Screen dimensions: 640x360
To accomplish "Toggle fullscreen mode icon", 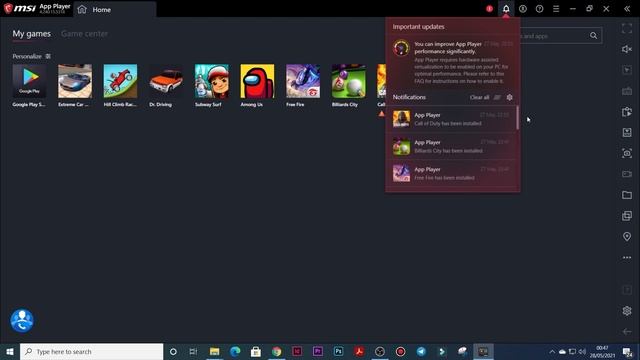I will pyautogui.click(x=627, y=28).
